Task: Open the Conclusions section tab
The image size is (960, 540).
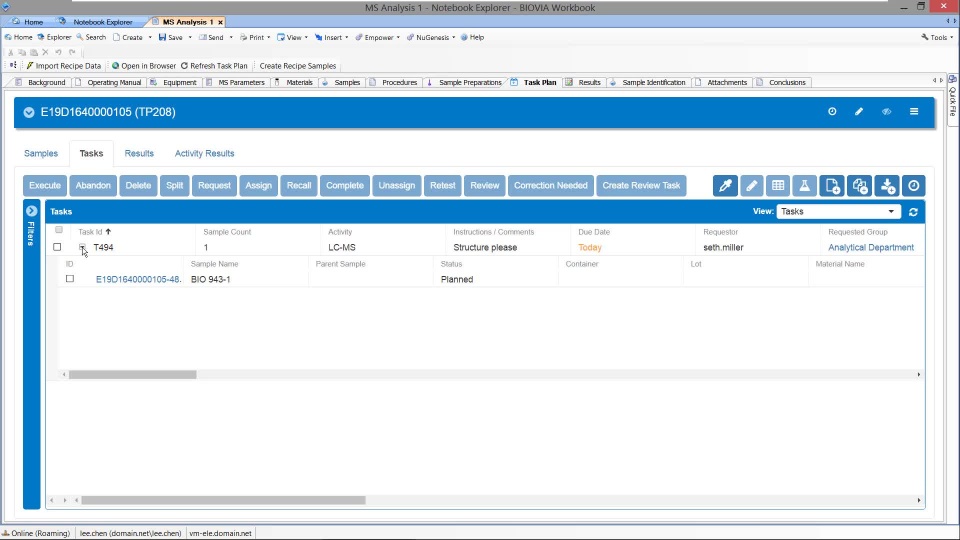Action: 782,82
